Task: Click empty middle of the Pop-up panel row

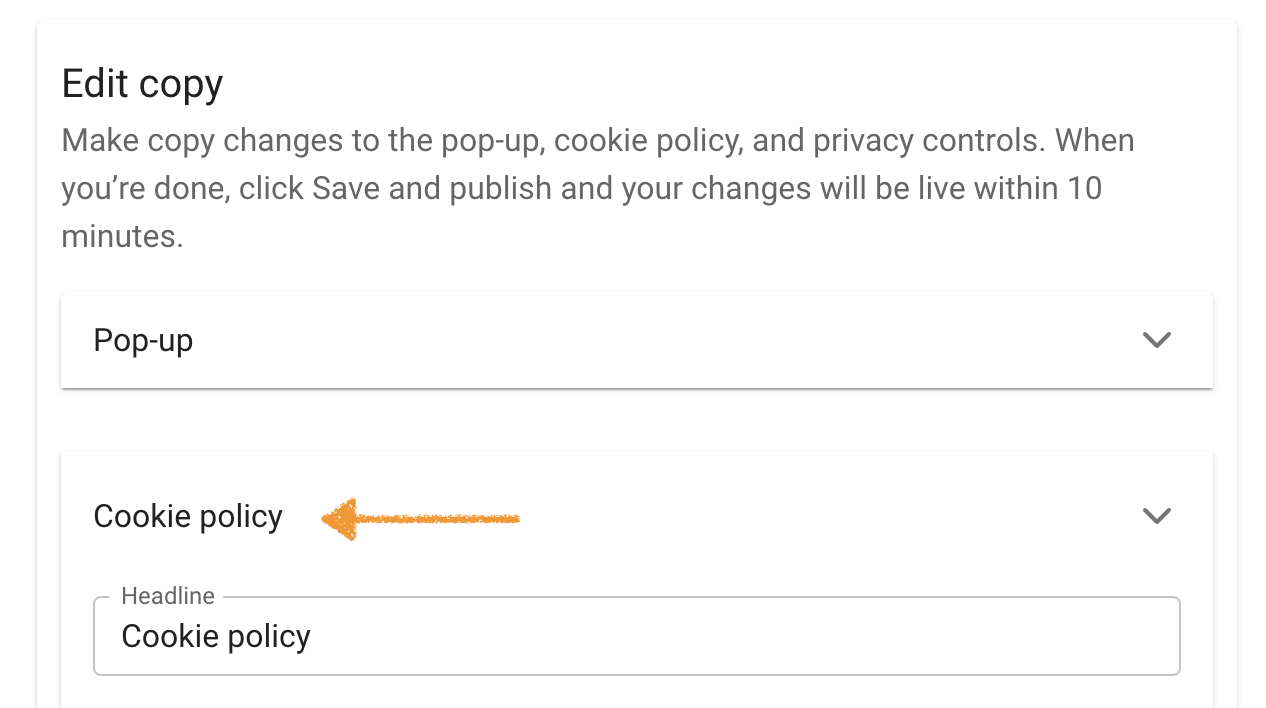Action: point(640,340)
